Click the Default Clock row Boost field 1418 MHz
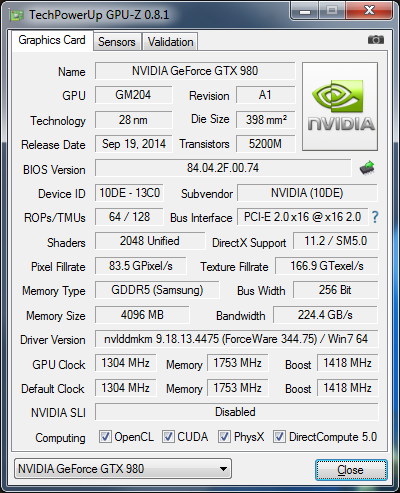Image resolution: width=400 pixels, height=493 pixels. coord(347,388)
